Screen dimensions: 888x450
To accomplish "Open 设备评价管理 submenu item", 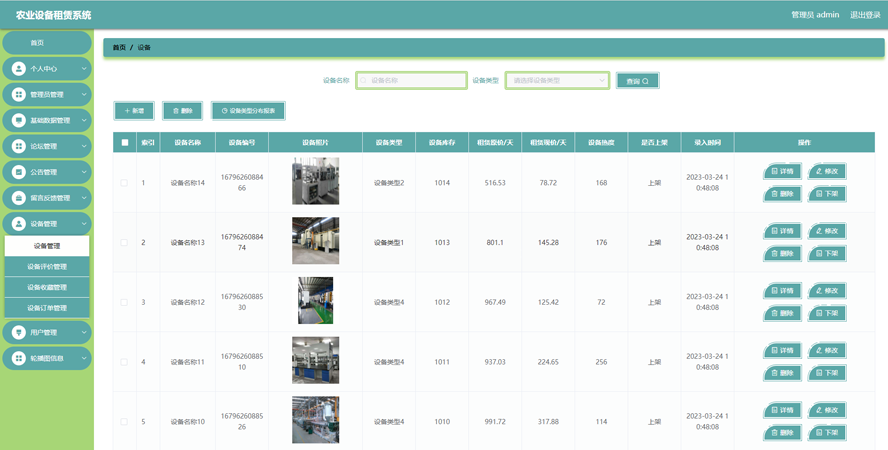I will [x=47, y=267].
